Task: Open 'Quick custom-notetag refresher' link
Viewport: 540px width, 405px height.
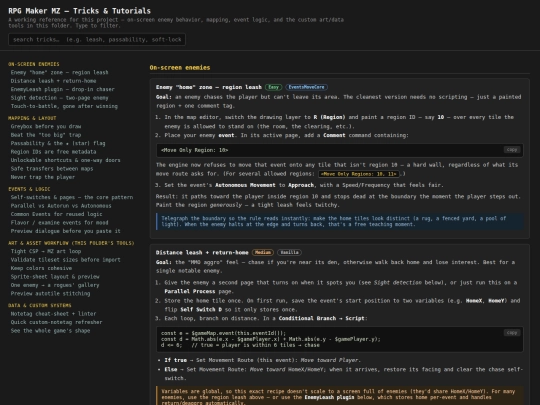Action: point(56,322)
